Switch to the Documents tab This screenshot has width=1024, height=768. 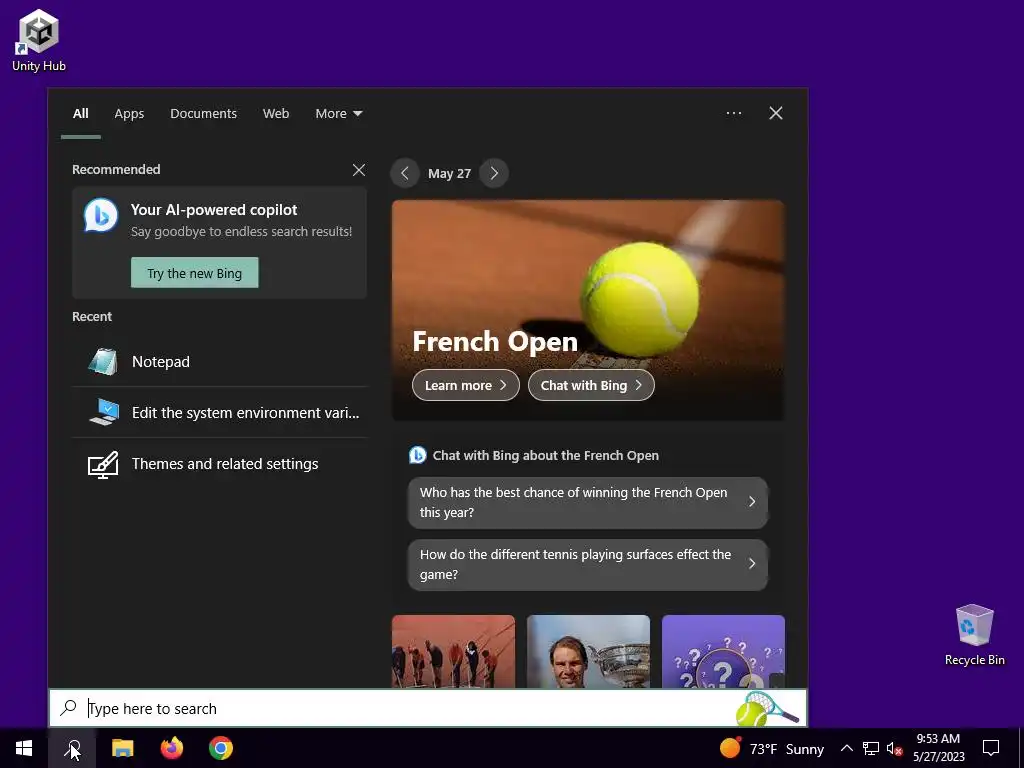pos(203,114)
